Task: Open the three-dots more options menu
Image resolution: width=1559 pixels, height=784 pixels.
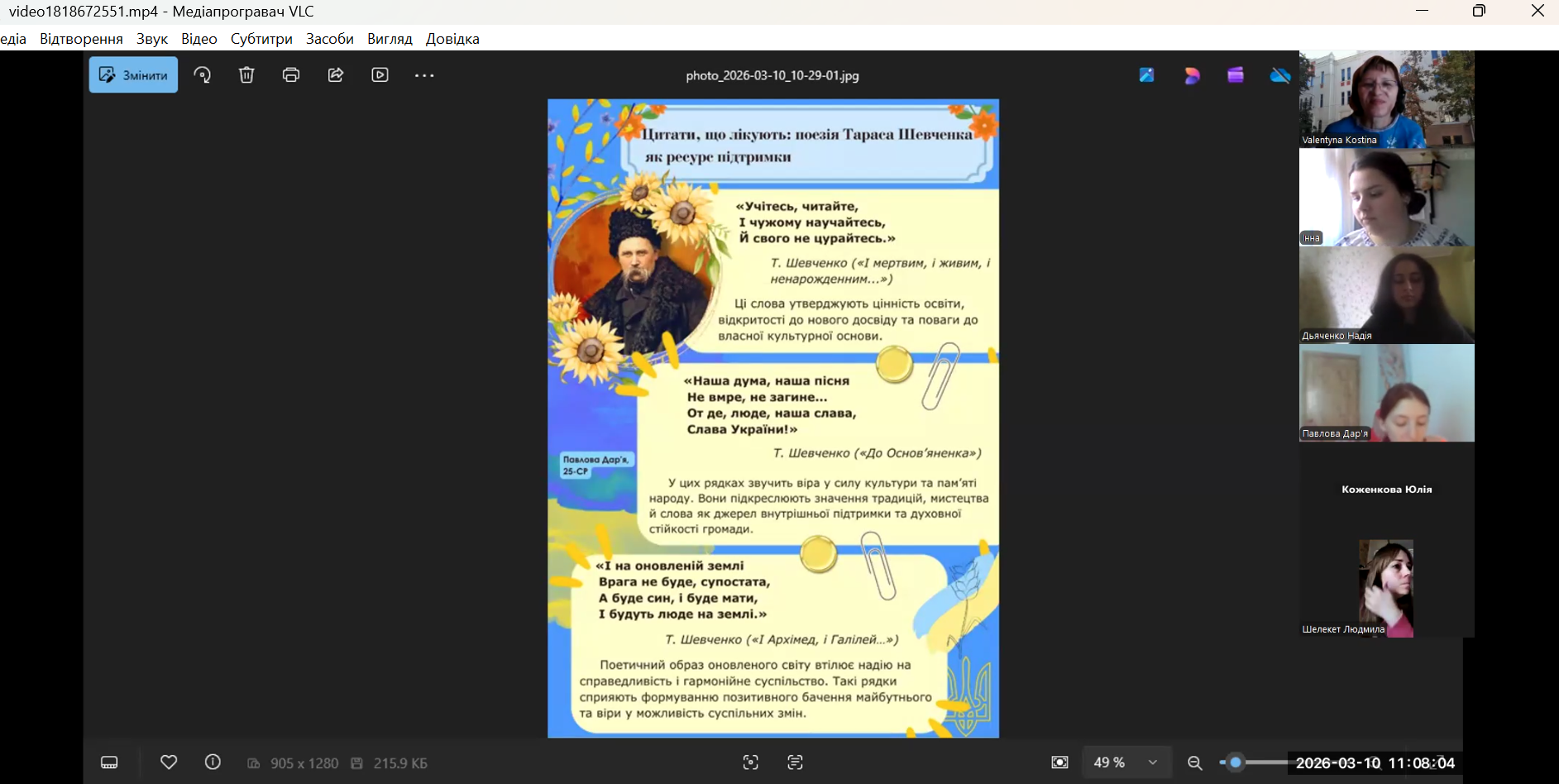Action: pyautogui.click(x=424, y=75)
